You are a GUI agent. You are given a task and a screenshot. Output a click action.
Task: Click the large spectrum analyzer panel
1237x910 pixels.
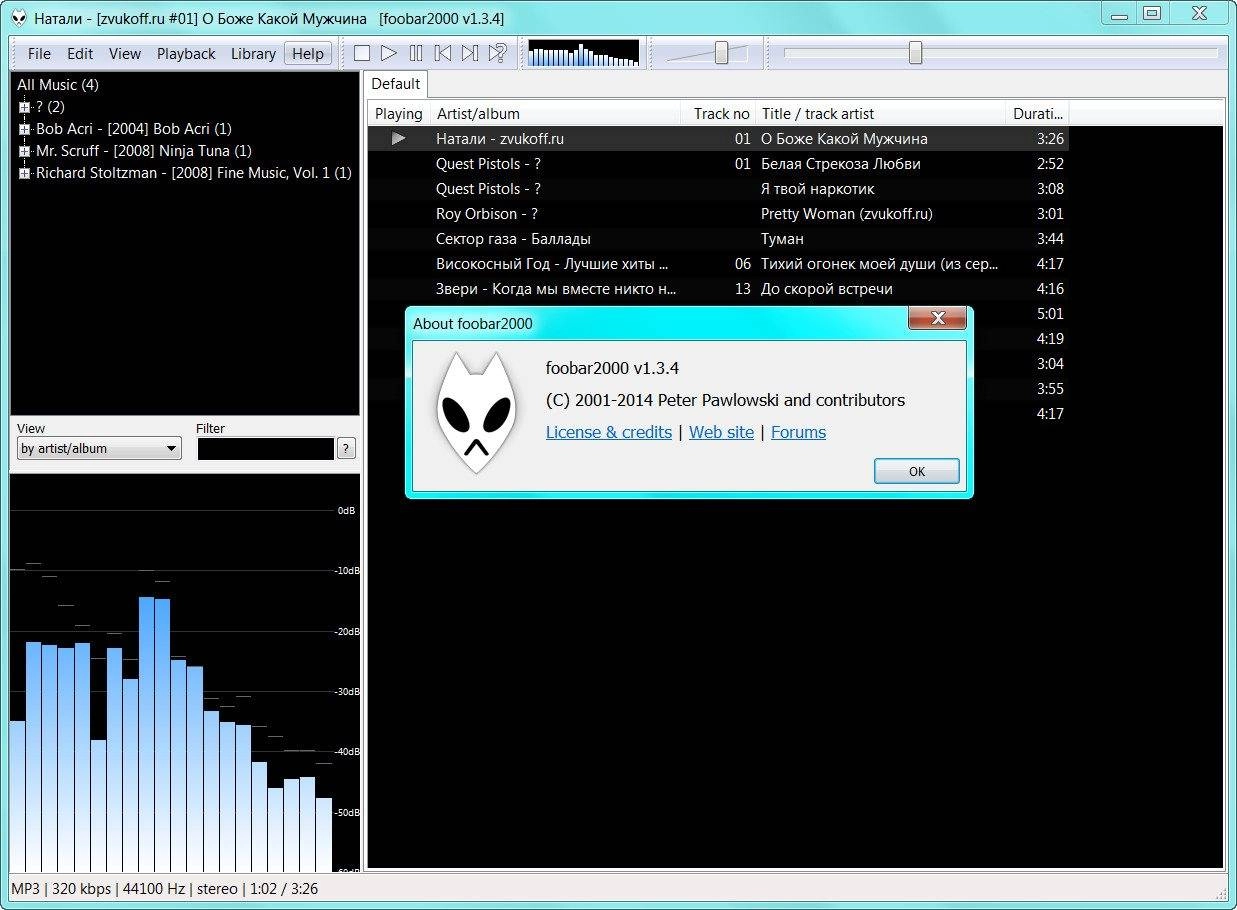185,672
